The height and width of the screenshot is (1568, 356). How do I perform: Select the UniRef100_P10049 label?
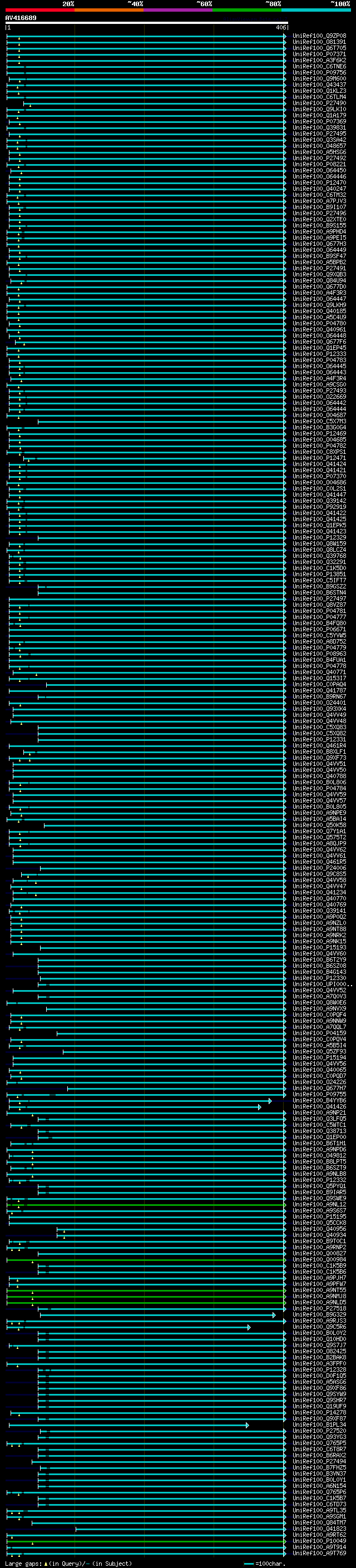319,1541
